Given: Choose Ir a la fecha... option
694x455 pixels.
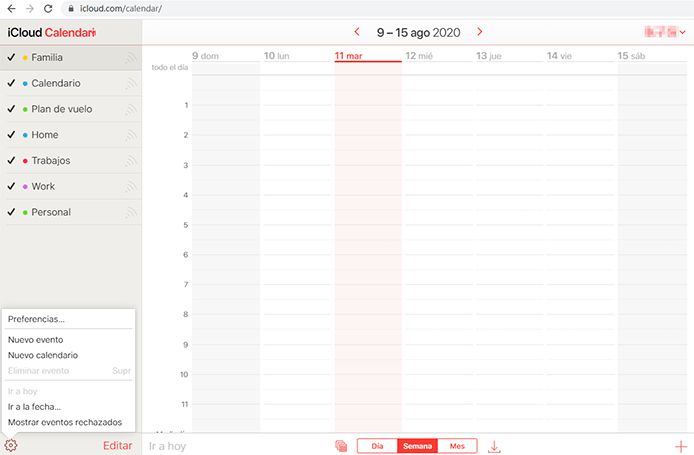Looking at the screenshot, I should click(35, 407).
